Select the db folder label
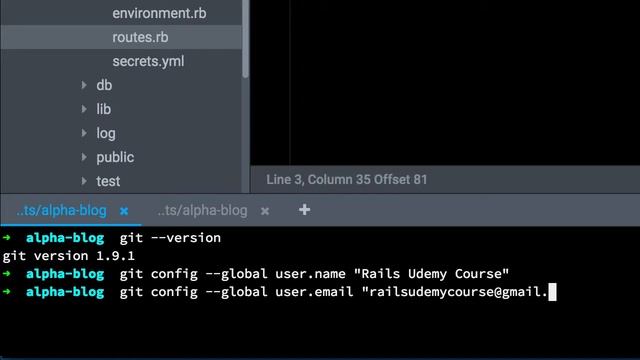The height and width of the screenshot is (360, 640). 104,85
